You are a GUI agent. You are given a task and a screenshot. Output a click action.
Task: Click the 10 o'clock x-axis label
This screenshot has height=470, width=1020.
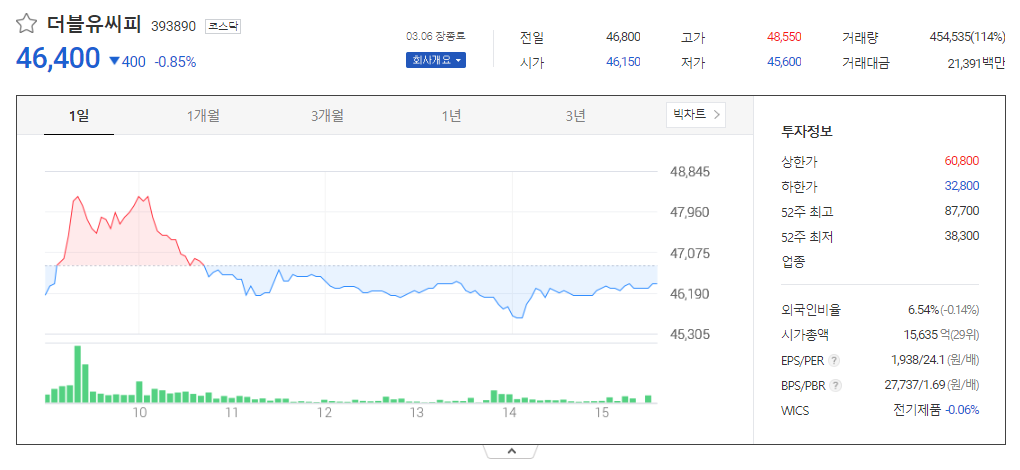[139, 413]
